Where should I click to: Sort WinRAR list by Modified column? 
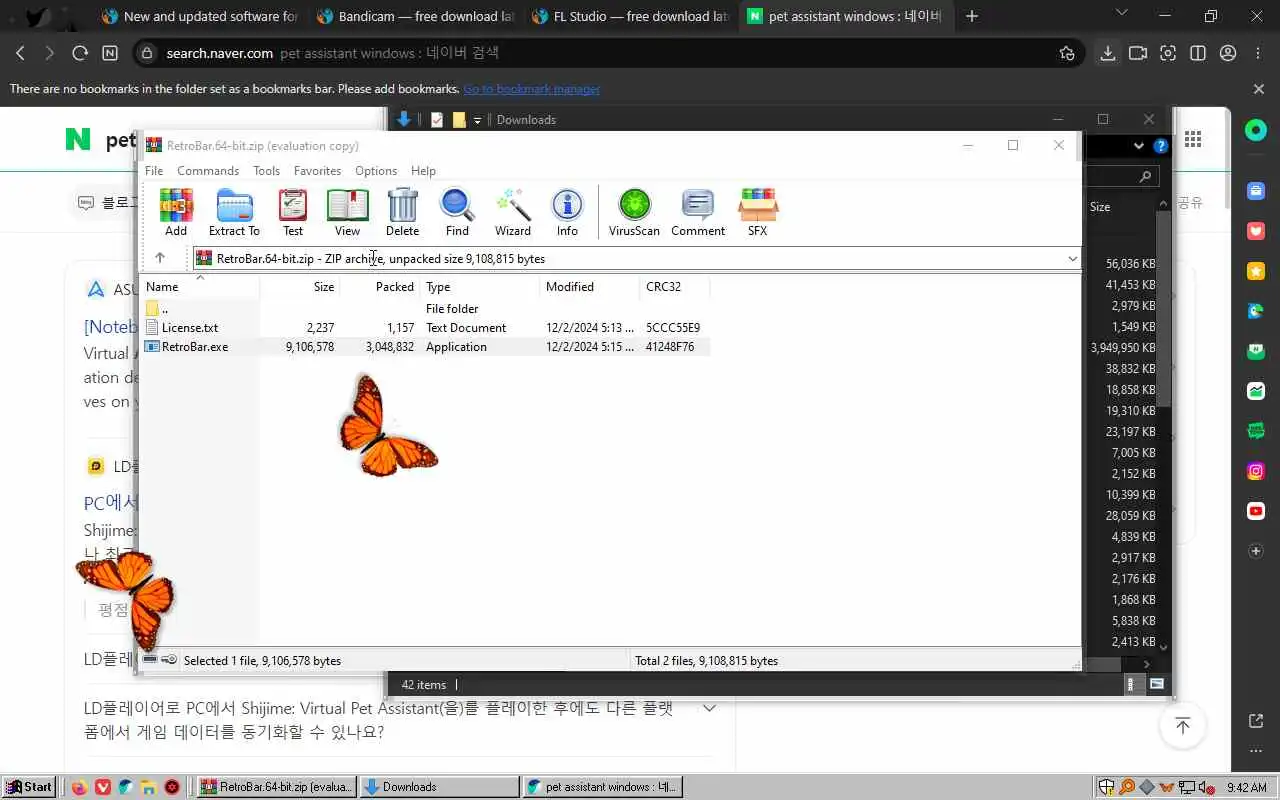590,287
